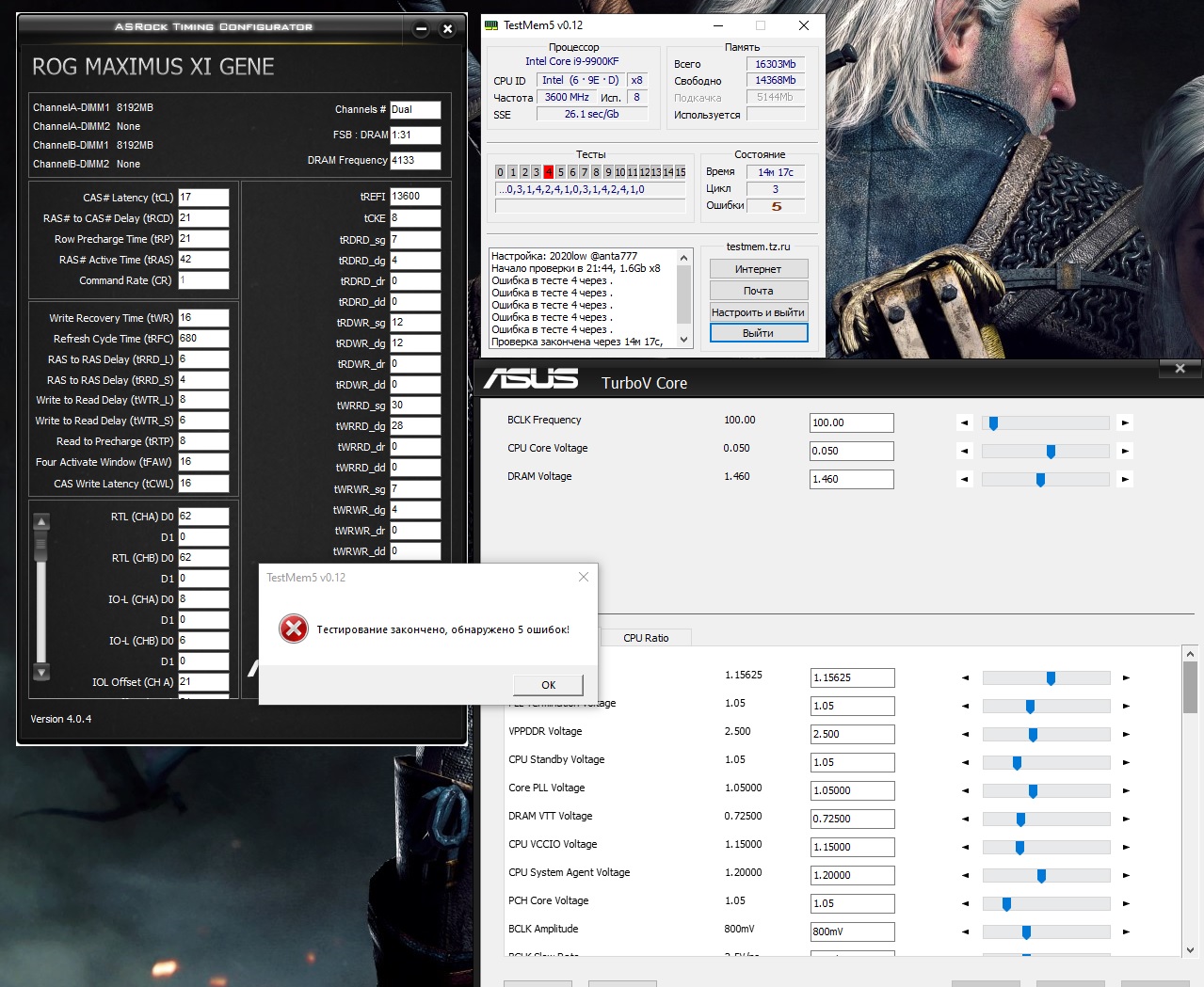Open the CPU Ratio tab

coord(646,638)
